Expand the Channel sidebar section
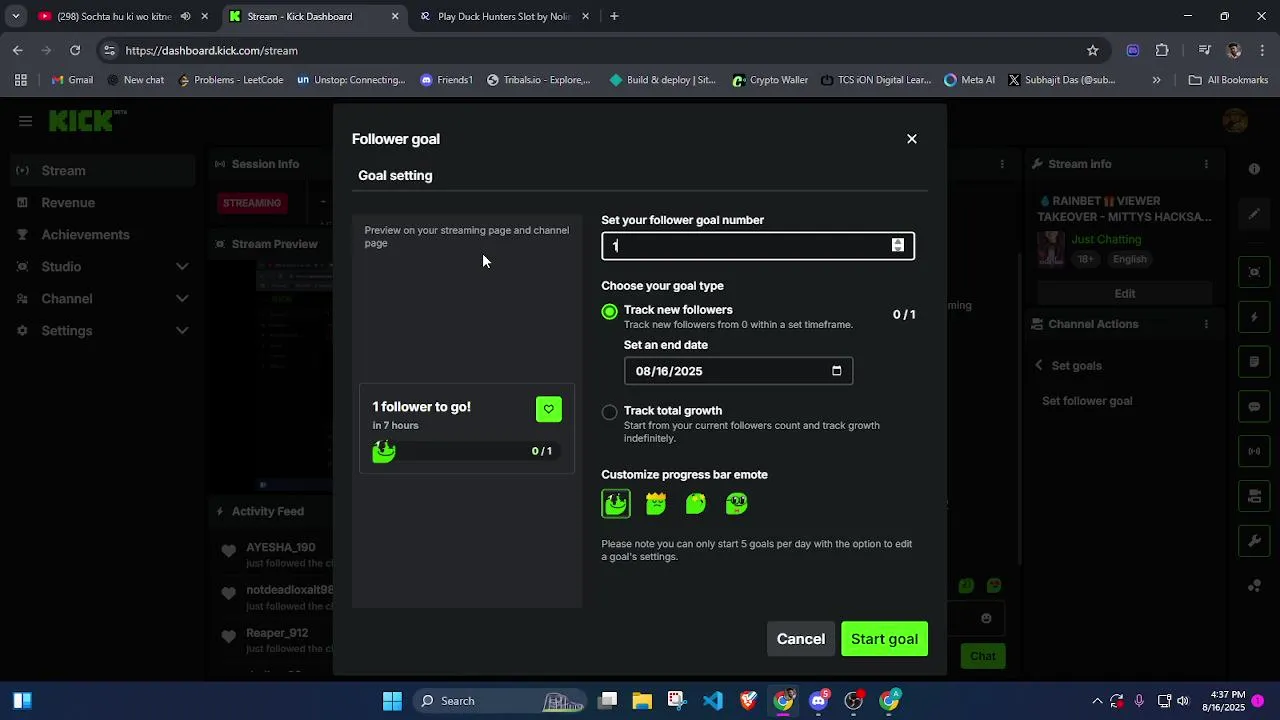 (x=182, y=298)
